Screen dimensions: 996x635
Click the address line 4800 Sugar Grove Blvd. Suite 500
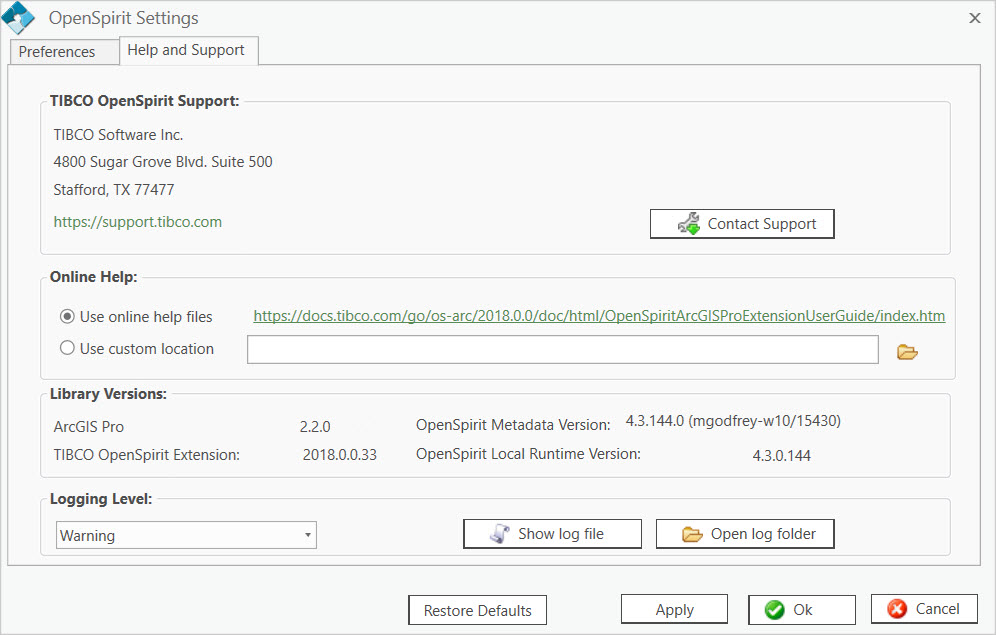tap(163, 162)
